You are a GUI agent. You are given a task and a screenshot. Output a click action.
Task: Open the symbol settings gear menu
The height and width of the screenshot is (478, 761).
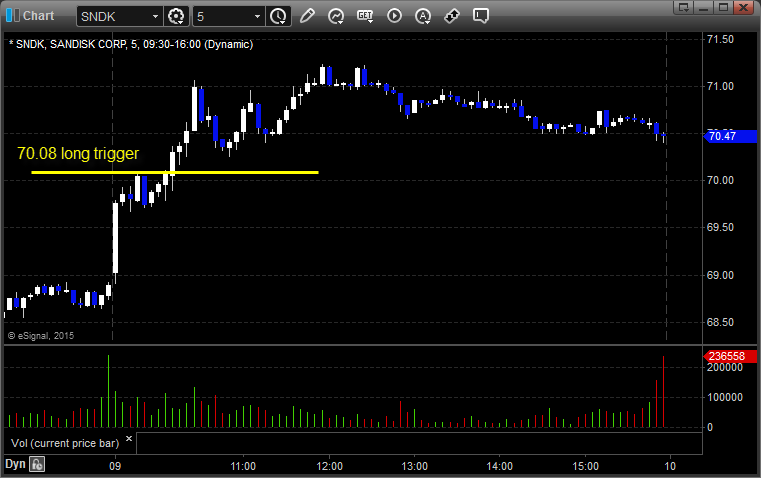(x=176, y=16)
